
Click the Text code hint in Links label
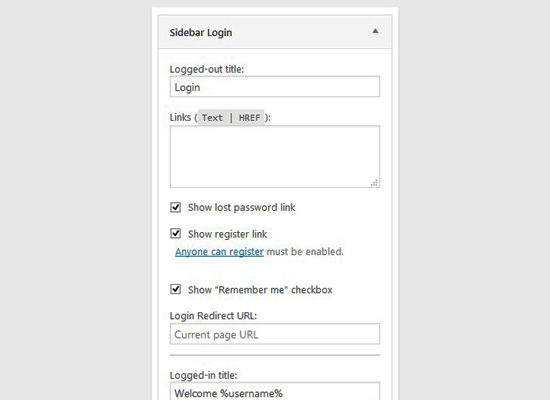click(212, 118)
